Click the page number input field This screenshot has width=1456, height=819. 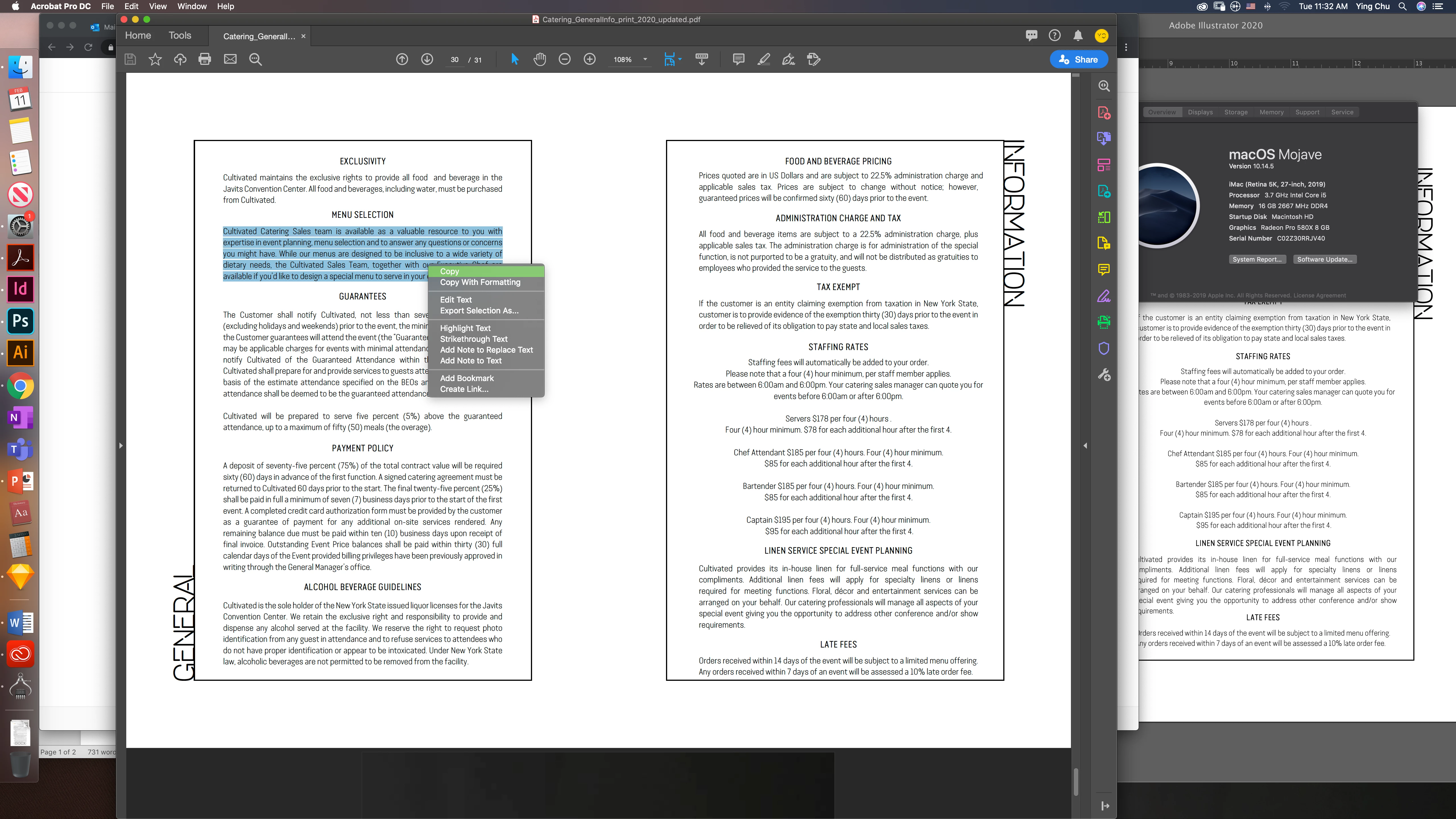454,60
